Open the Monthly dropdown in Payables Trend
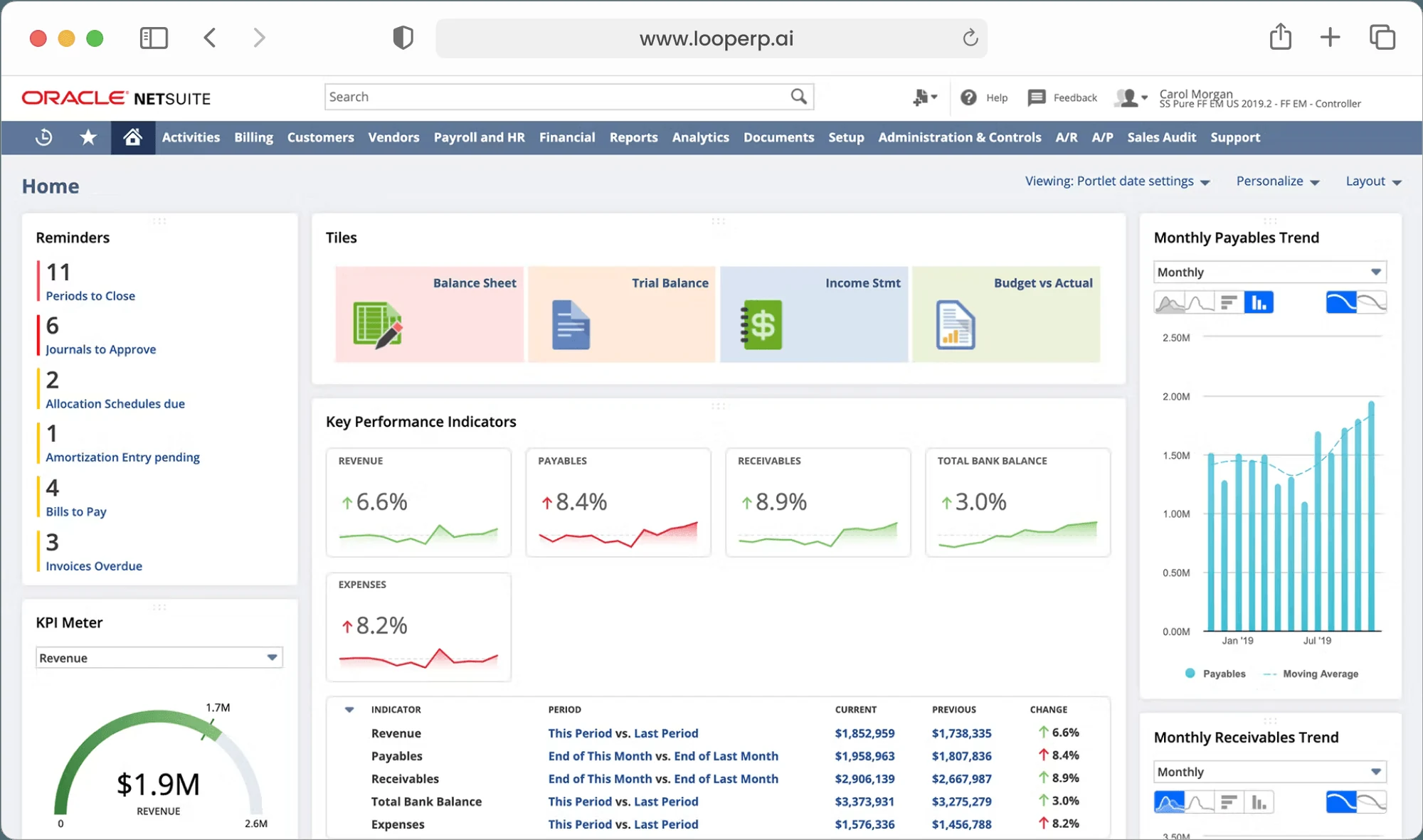Viewport: 1423px width, 840px height. point(1270,272)
